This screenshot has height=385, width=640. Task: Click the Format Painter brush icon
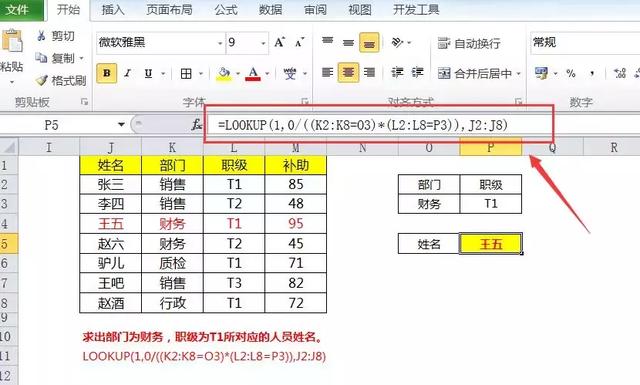(42, 80)
